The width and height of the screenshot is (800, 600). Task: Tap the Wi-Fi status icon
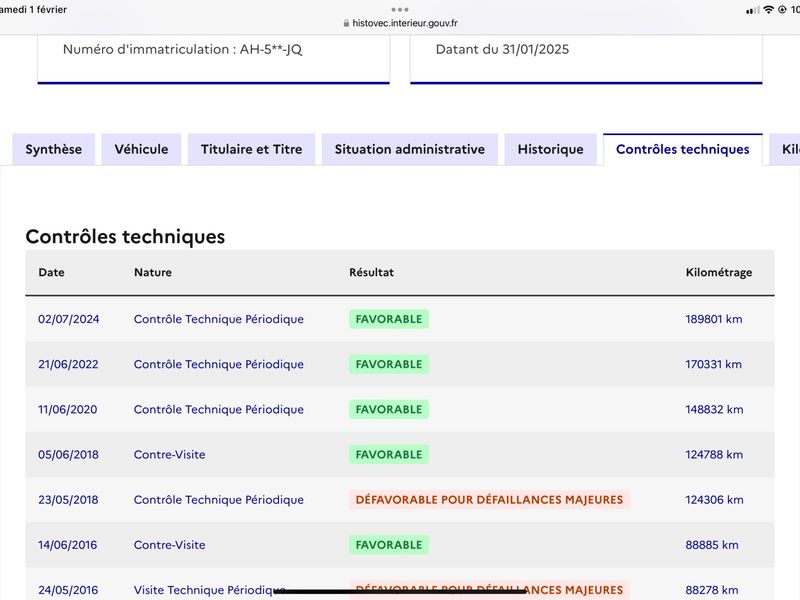[768, 10]
